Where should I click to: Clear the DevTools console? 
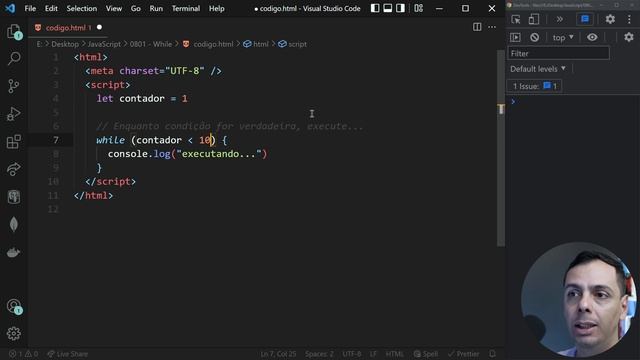[534, 37]
